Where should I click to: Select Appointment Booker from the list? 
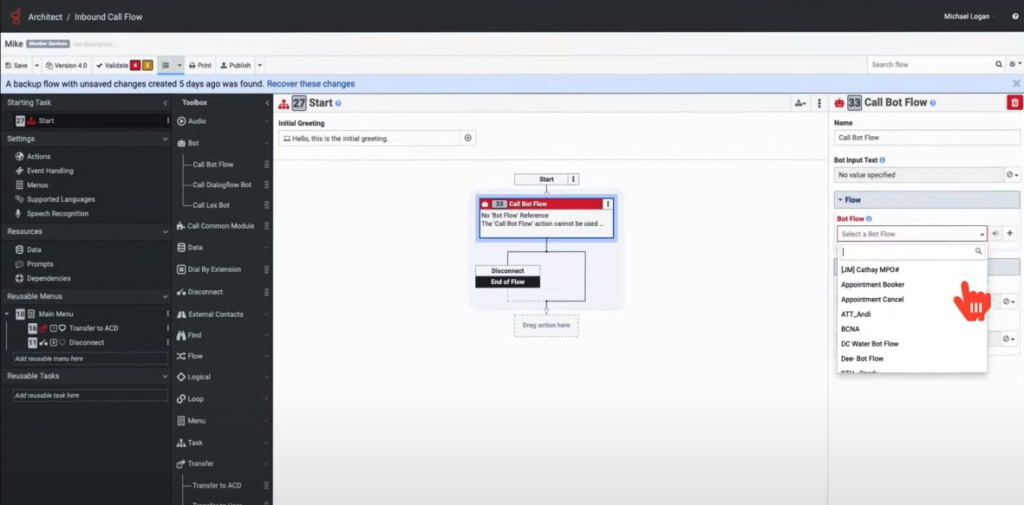pos(872,285)
